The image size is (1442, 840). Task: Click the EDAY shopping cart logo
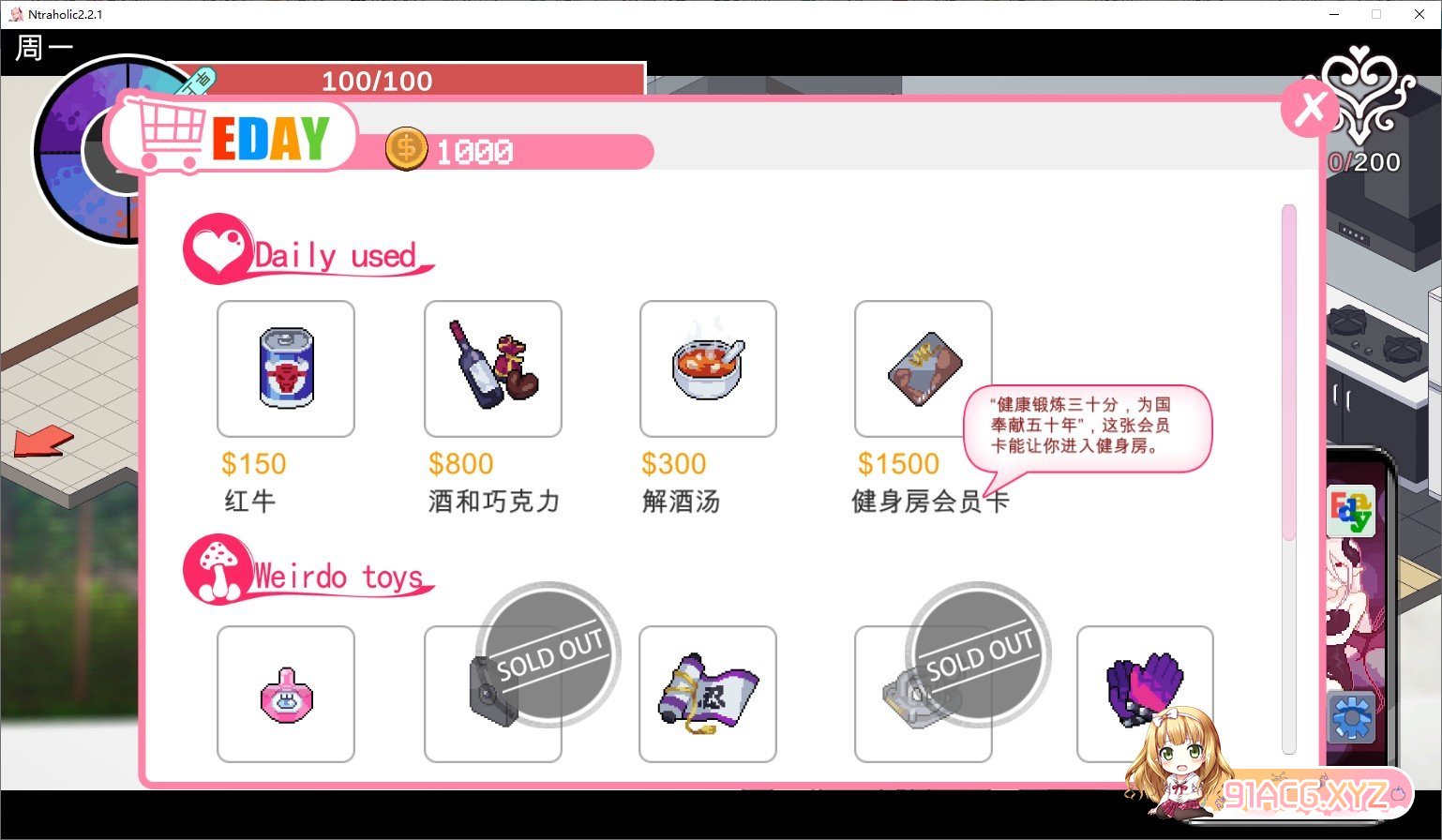click(230, 137)
